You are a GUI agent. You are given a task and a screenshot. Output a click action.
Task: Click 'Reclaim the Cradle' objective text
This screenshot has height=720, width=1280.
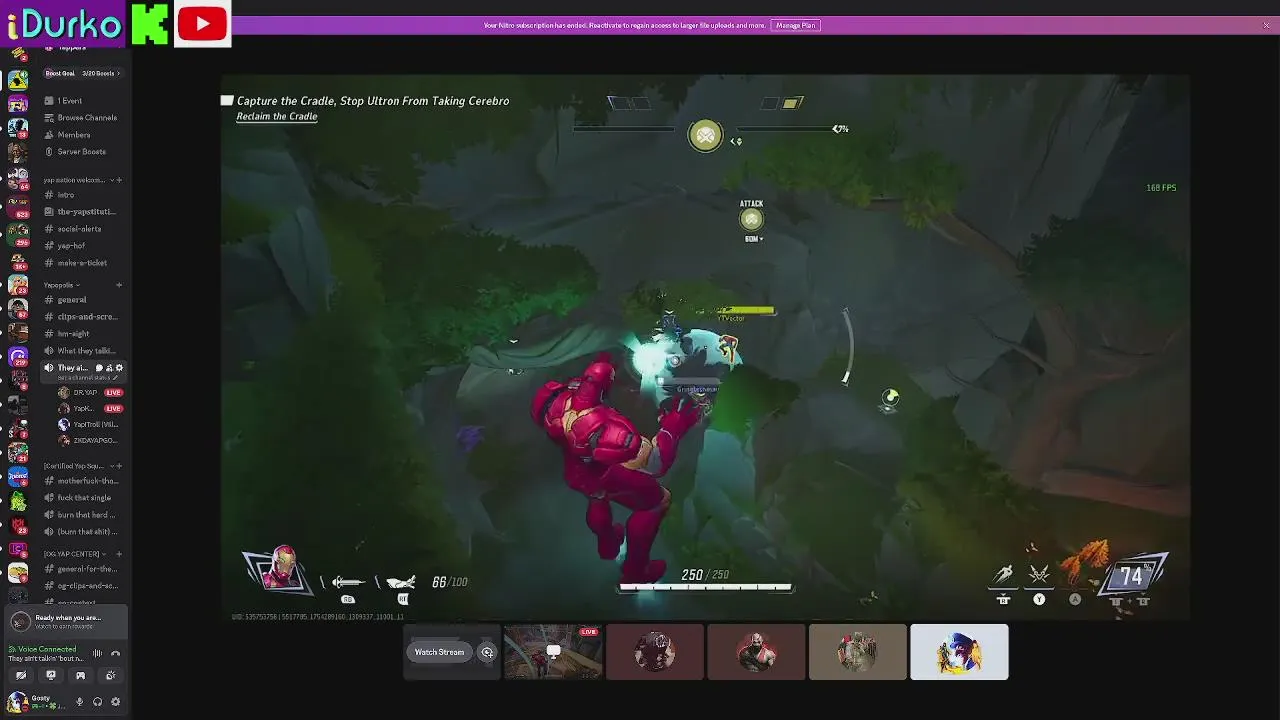pos(277,116)
